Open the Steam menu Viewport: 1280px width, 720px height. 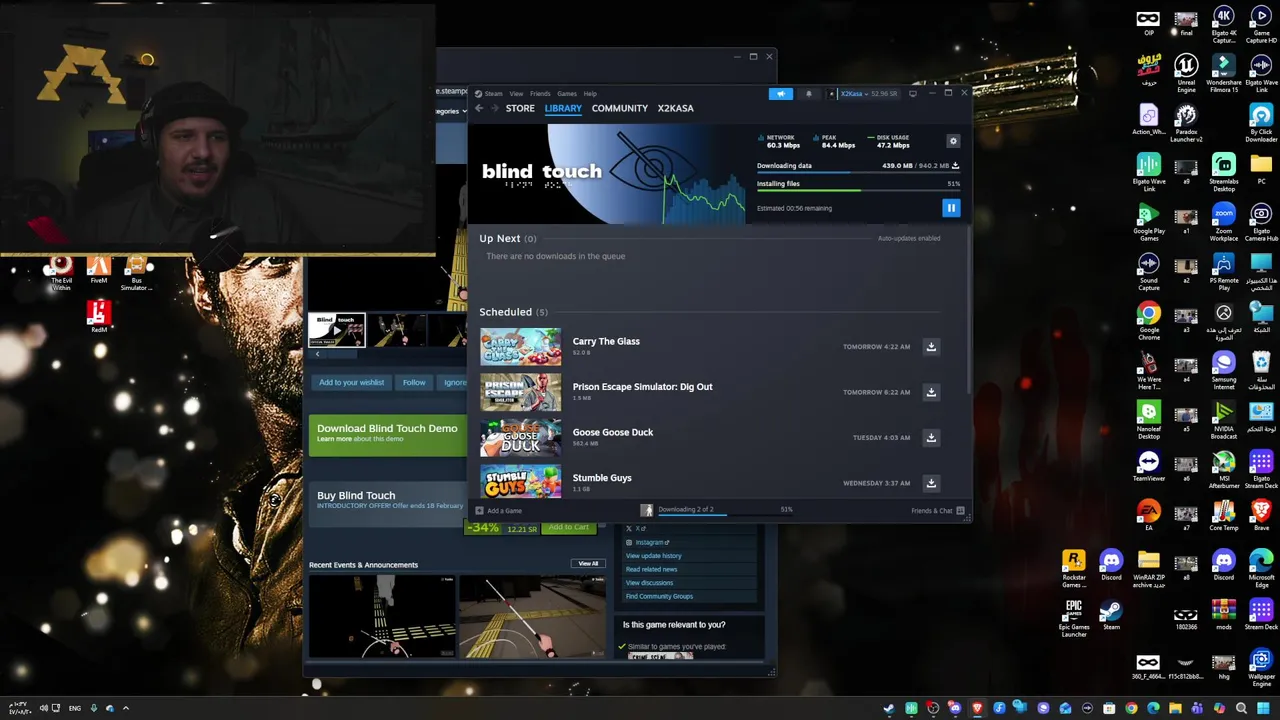(x=490, y=94)
